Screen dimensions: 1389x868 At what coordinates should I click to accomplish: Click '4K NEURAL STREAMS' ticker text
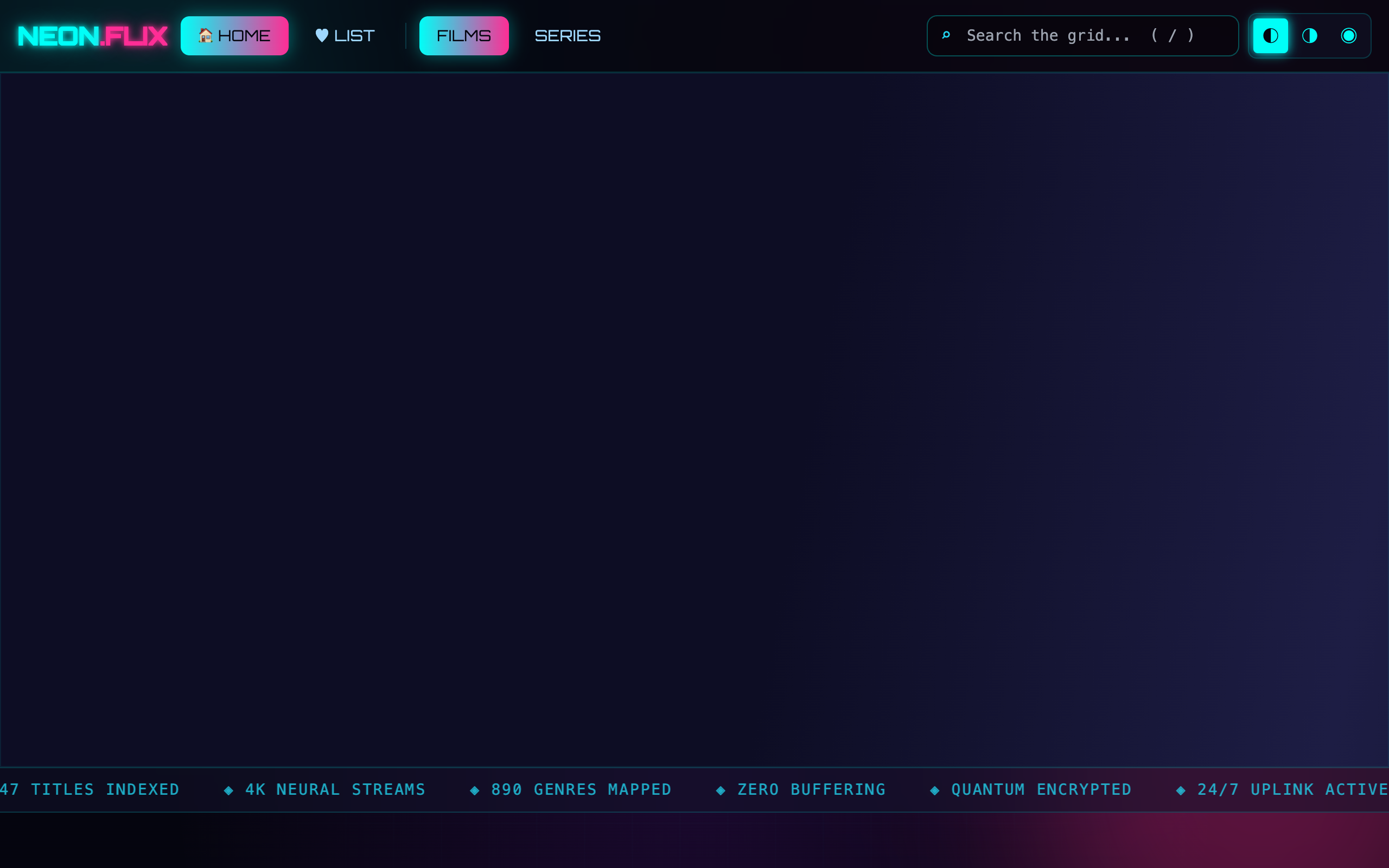[x=335, y=789]
